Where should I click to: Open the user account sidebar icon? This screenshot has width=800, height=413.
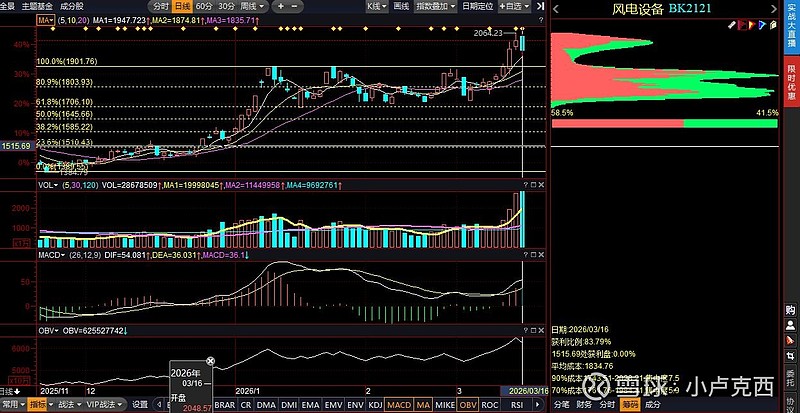coord(790,325)
